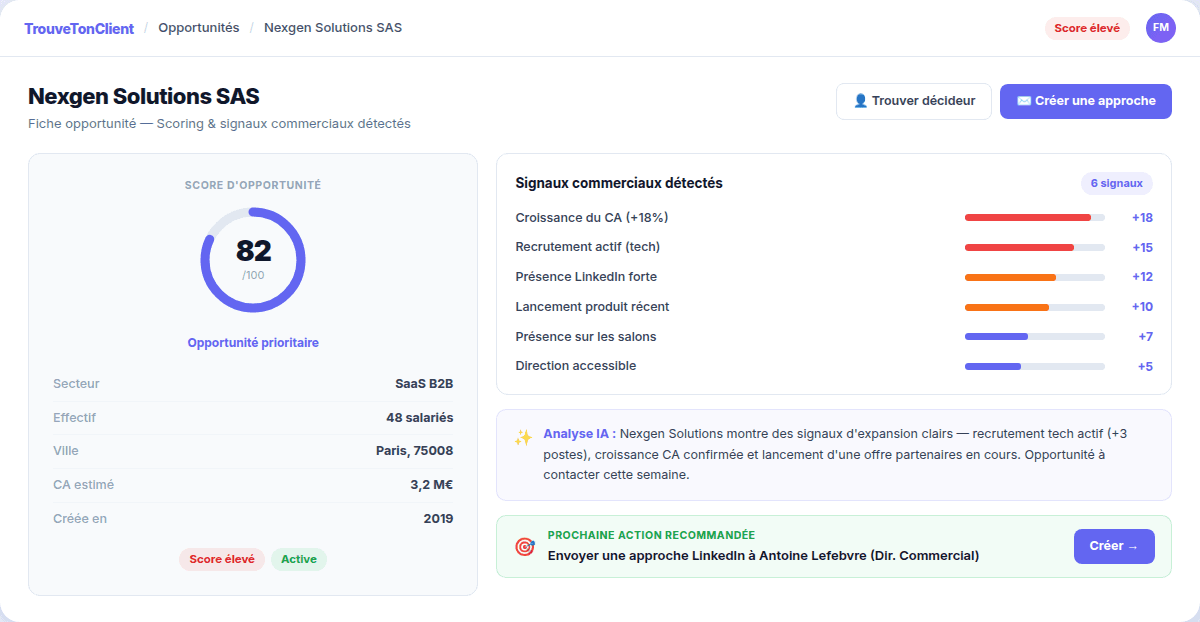This screenshot has width=1200, height=622.
Task: Click the Lancement produit récent progress bar
Action: coord(1035,307)
